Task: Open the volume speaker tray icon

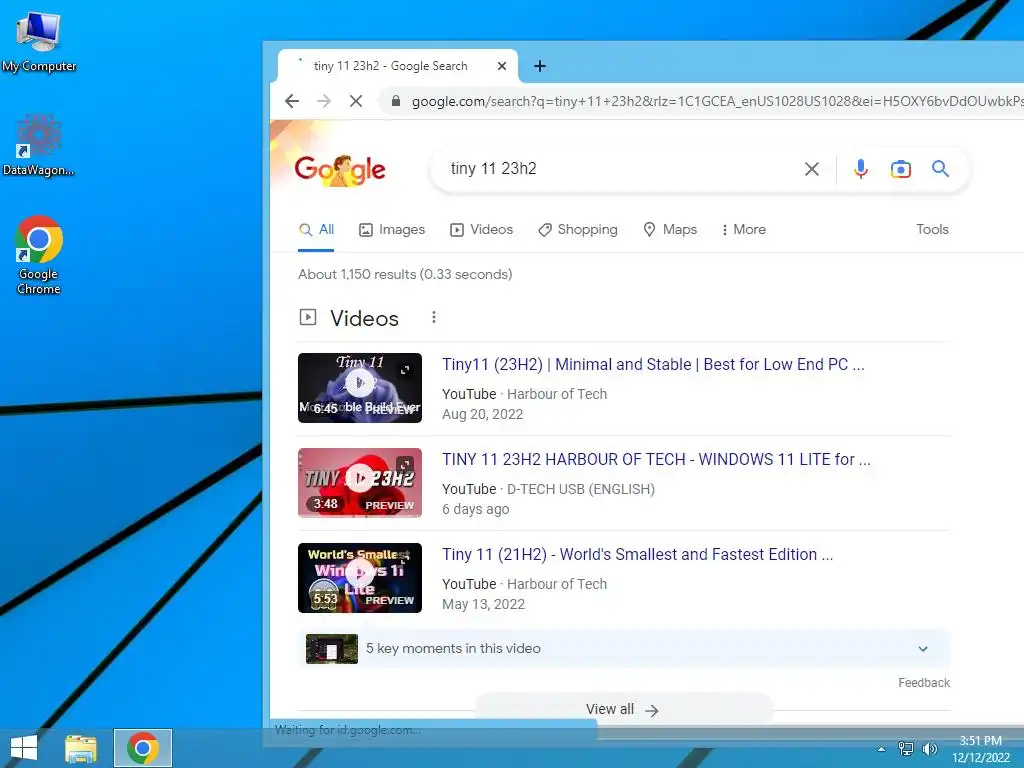Action: pos(929,749)
